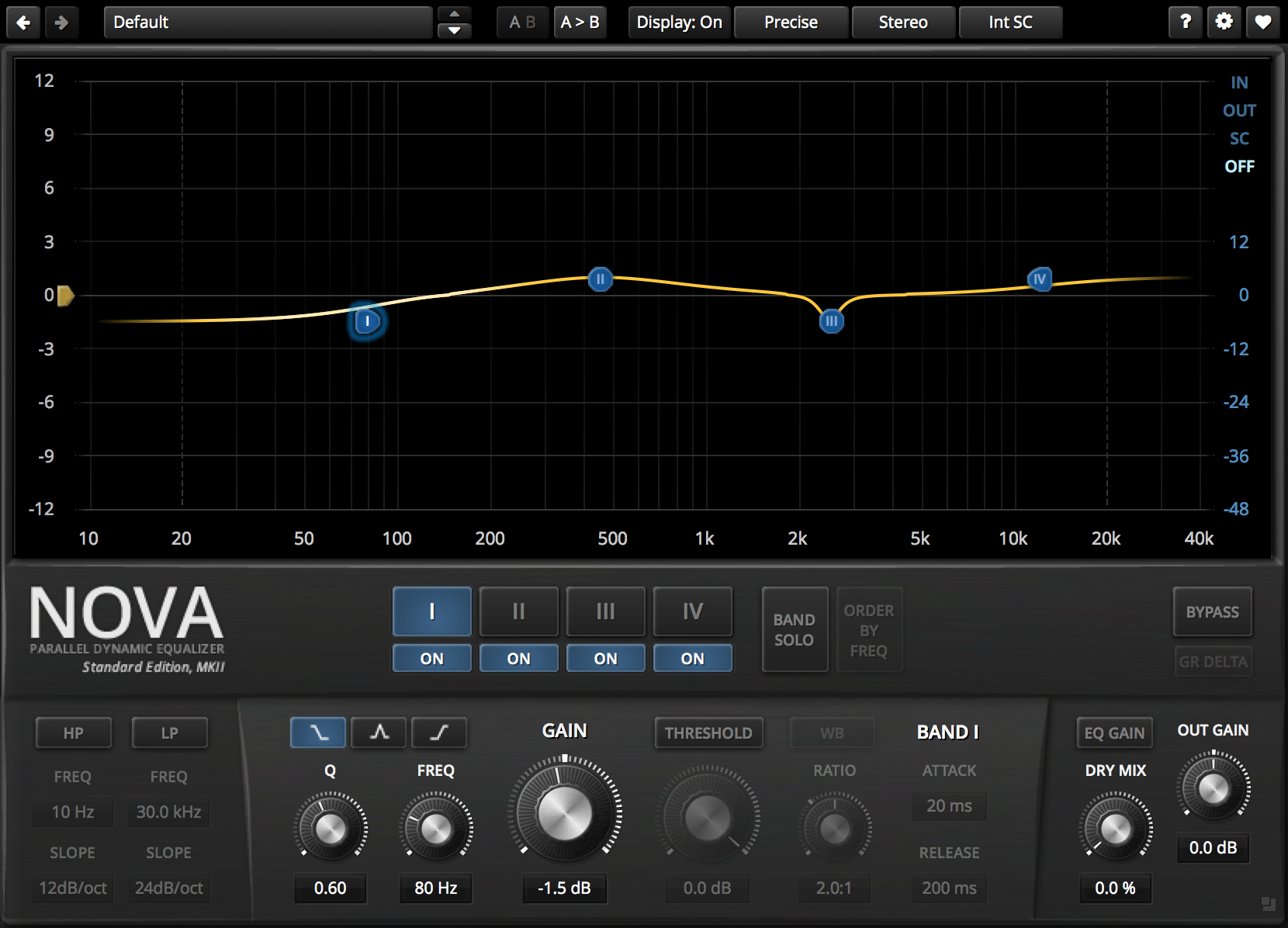Activate BAND SOLO mode
The image size is (1288, 928).
click(x=795, y=629)
